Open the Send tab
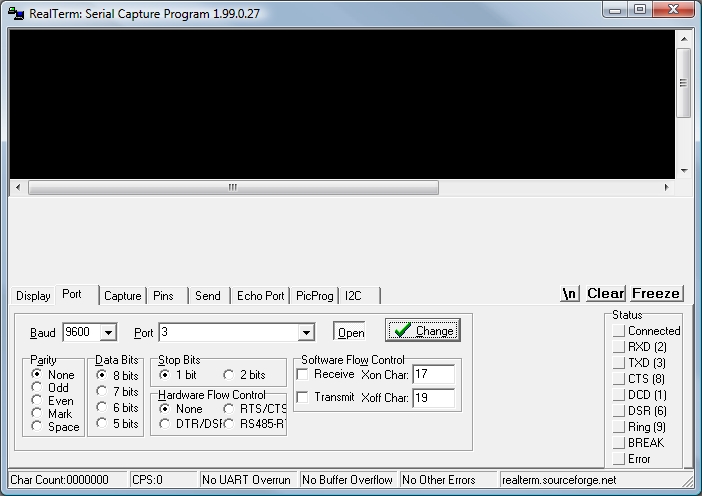Image resolution: width=702 pixels, height=496 pixels. pos(210,296)
